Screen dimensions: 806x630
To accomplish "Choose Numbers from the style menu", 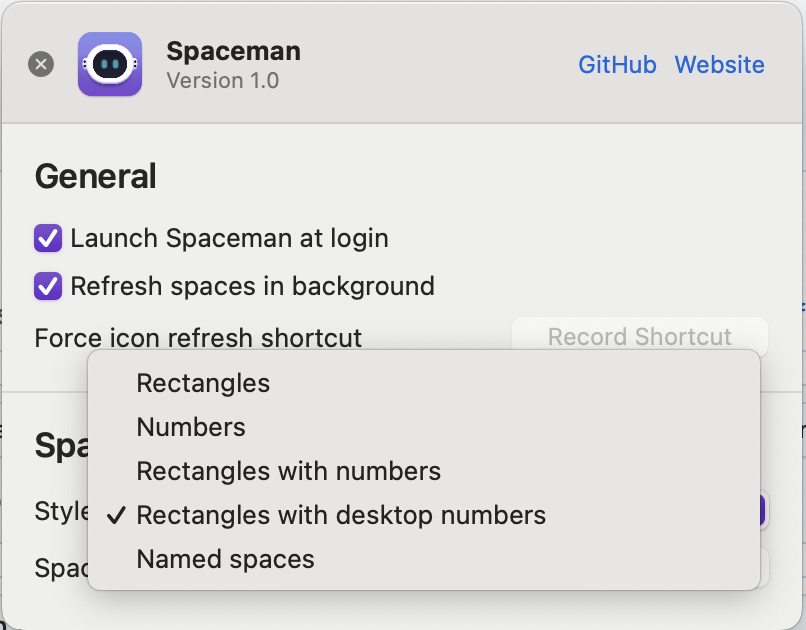I will pyautogui.click(x=191, y=427).
